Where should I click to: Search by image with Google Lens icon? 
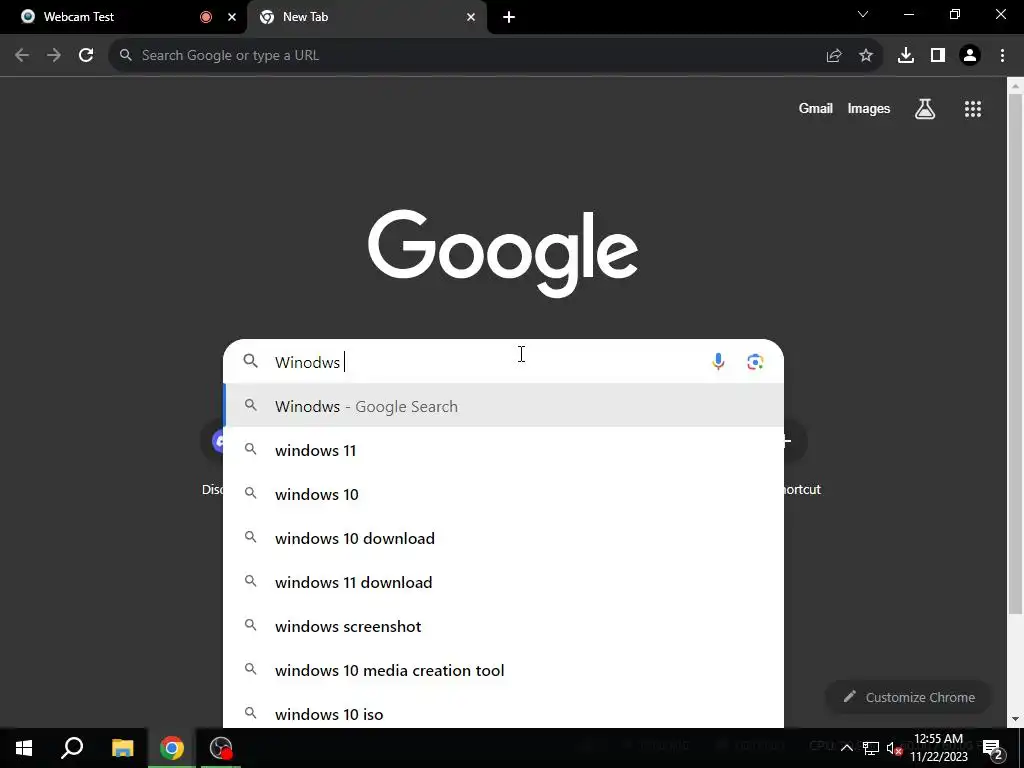coord(755,362)
